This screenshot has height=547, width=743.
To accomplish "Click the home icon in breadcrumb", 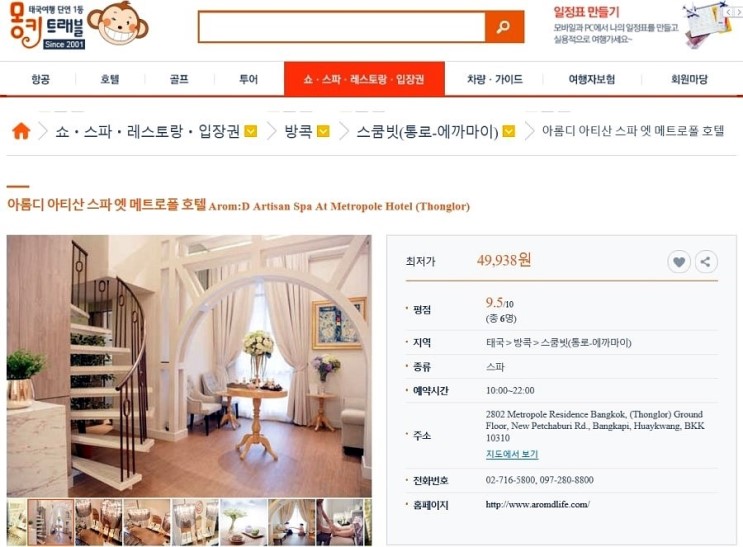I will tap(21, 131).
